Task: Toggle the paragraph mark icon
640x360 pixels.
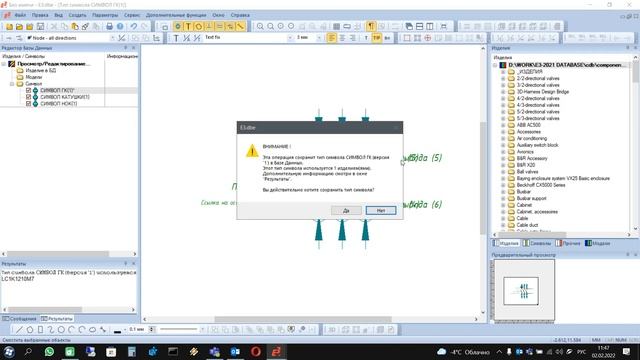Action: pyautogui.click(x=371, y=27)
